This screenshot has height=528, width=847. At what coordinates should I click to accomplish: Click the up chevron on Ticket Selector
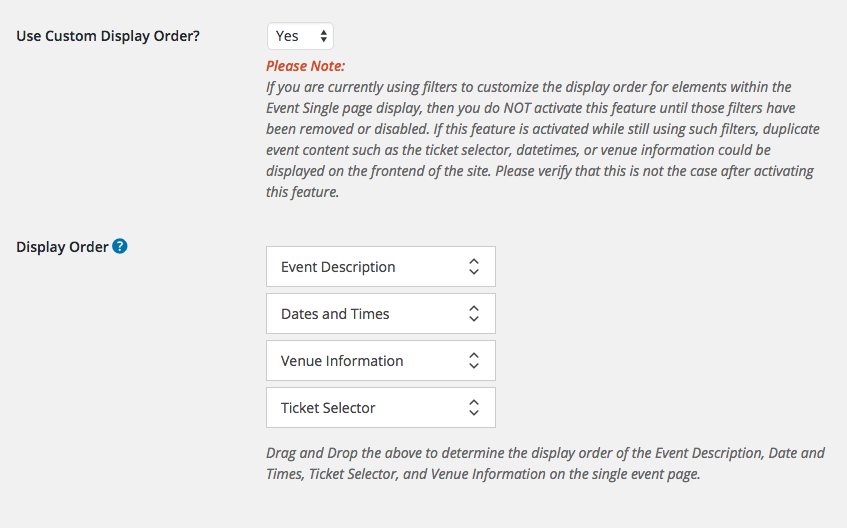(474, 403)
